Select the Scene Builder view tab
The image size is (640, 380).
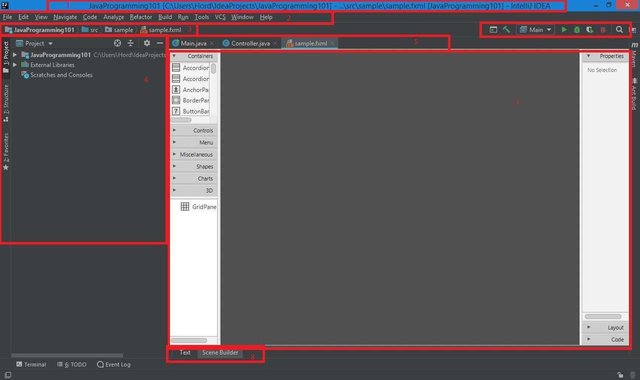(220, 352)
